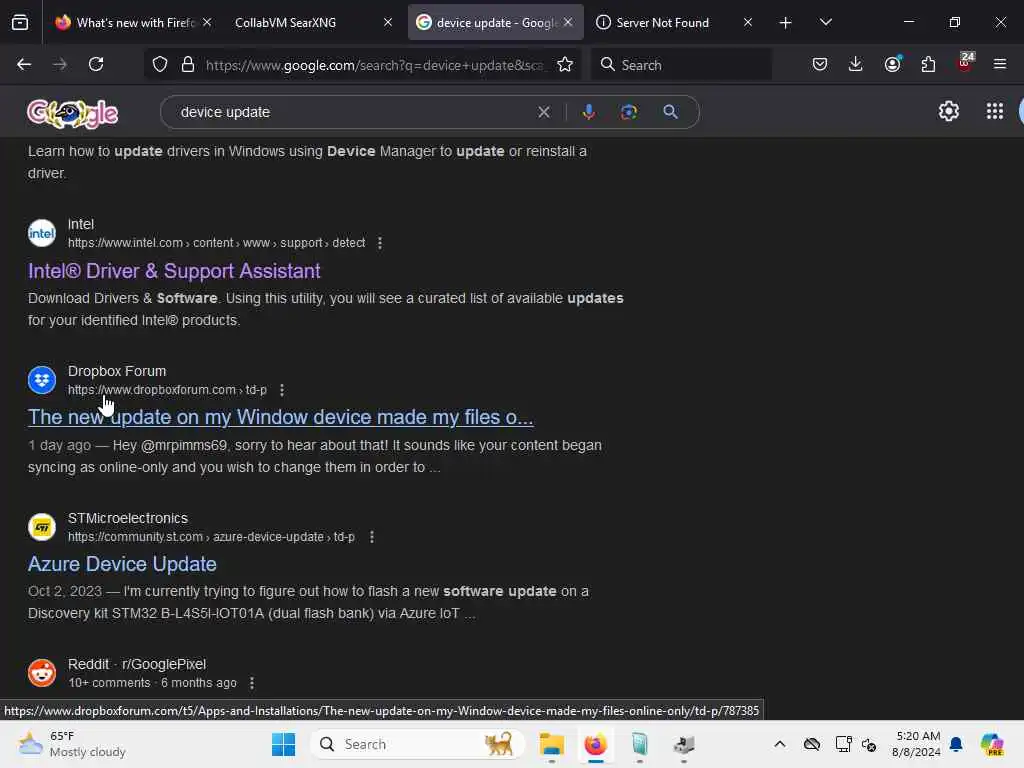Viewport: 1024px width, 768px height.
Task: Open more options for Dropbox Forum result
Action: coord(281,390)
